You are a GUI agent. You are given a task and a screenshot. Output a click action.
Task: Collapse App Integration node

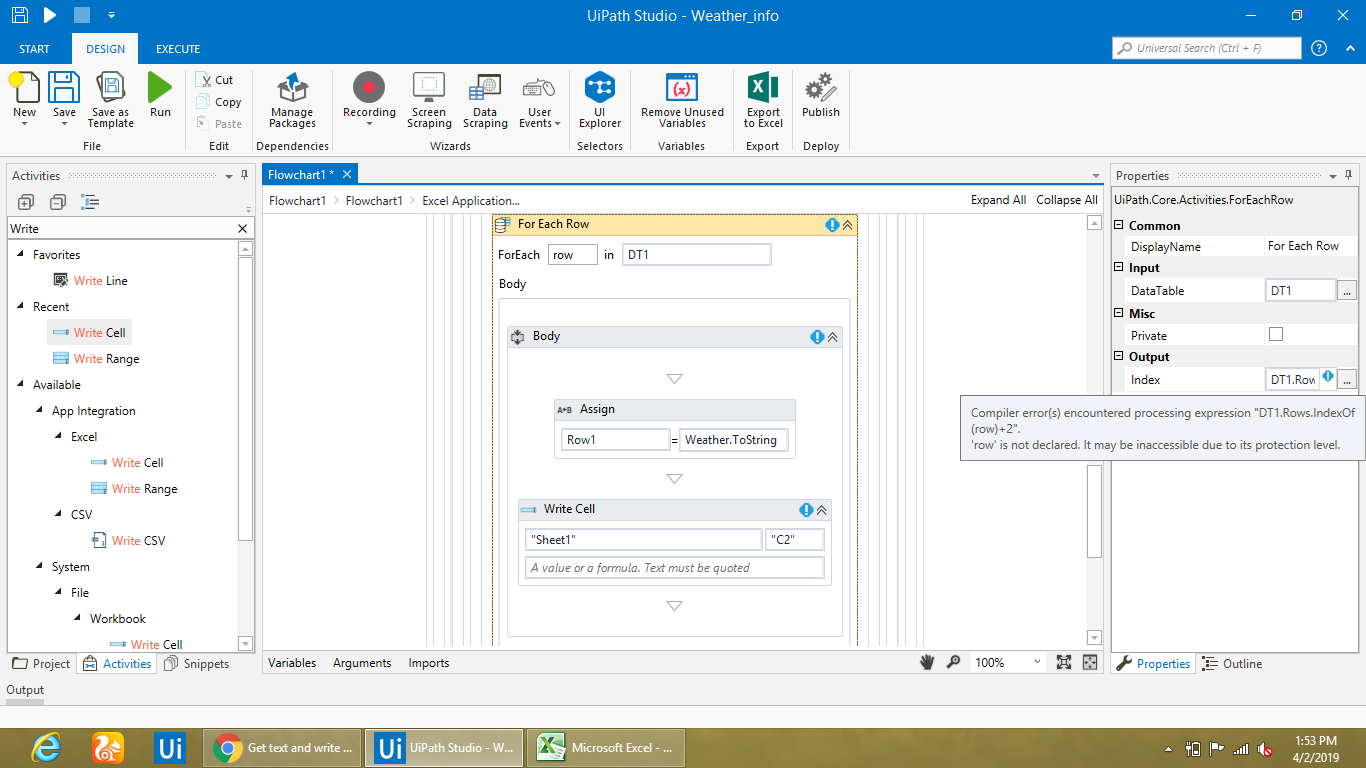[40, 411]
